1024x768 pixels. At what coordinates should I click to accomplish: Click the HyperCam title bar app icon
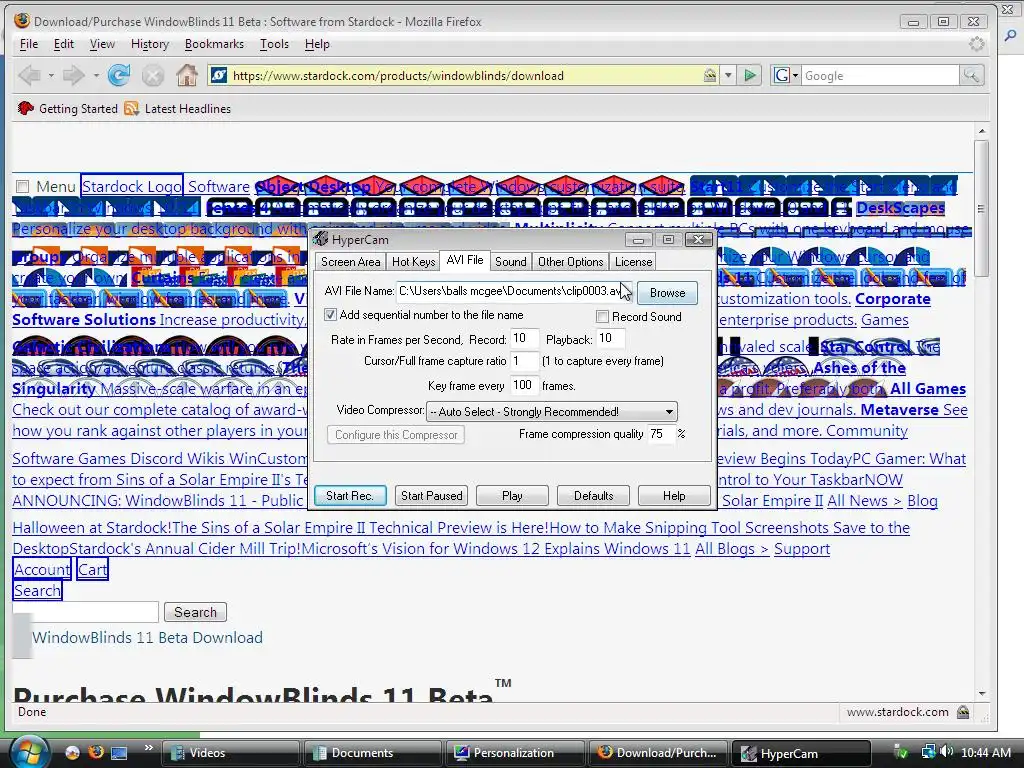pos(320,240)
